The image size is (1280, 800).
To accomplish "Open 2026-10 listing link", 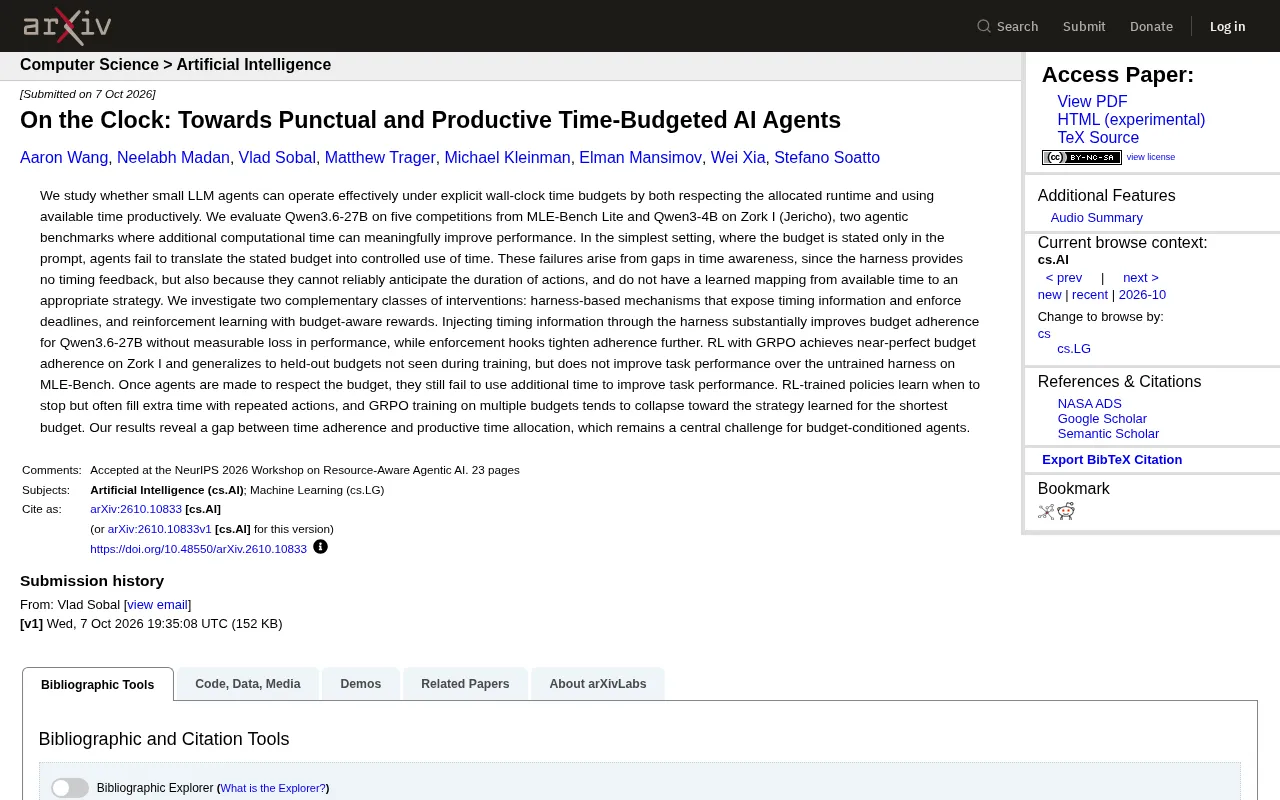I will pyautogui.click(x=1142, y=295).
